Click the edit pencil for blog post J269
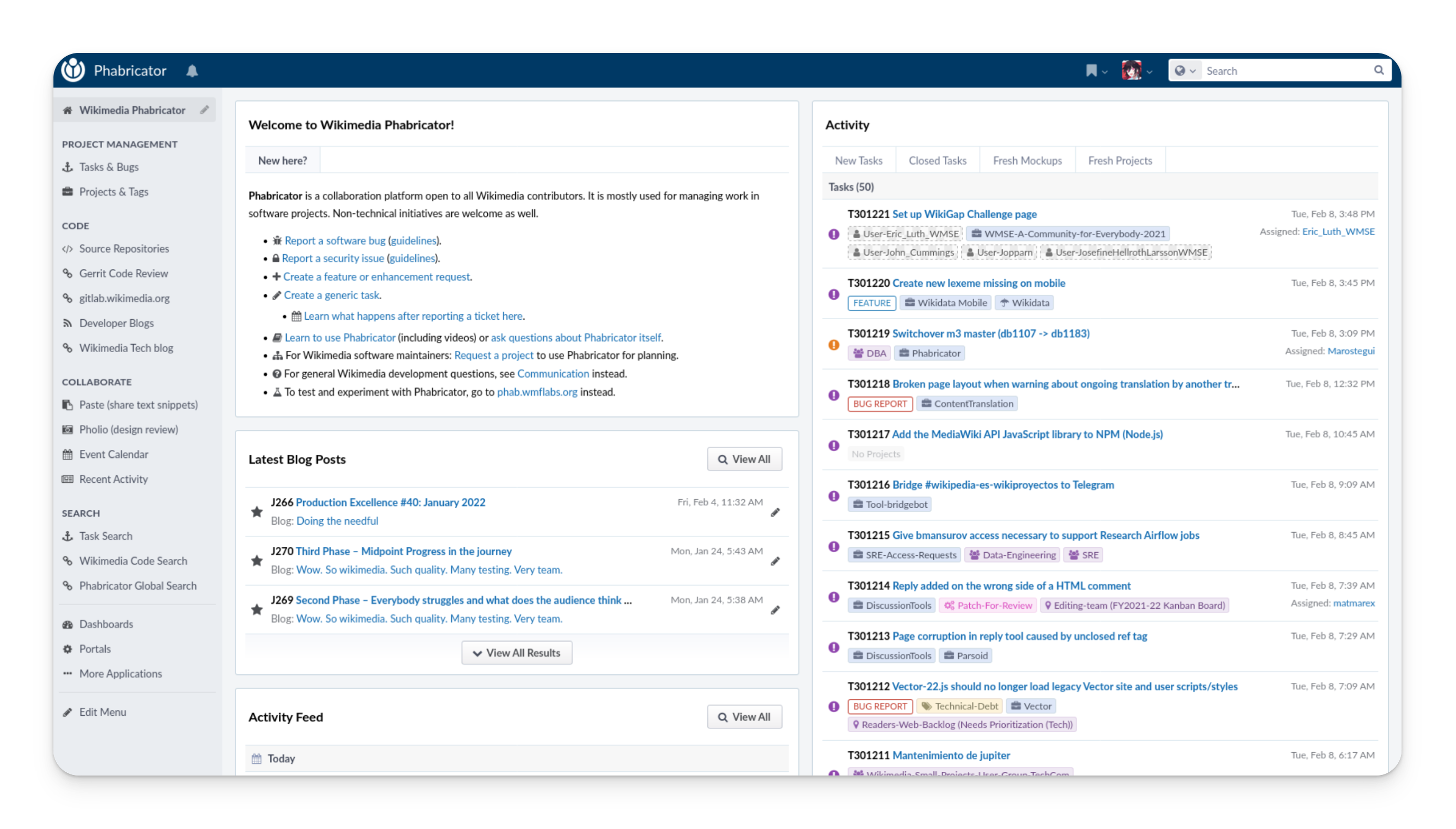Screen dimensions: 1456x829 pyautogui.click(x=775, y=610)
